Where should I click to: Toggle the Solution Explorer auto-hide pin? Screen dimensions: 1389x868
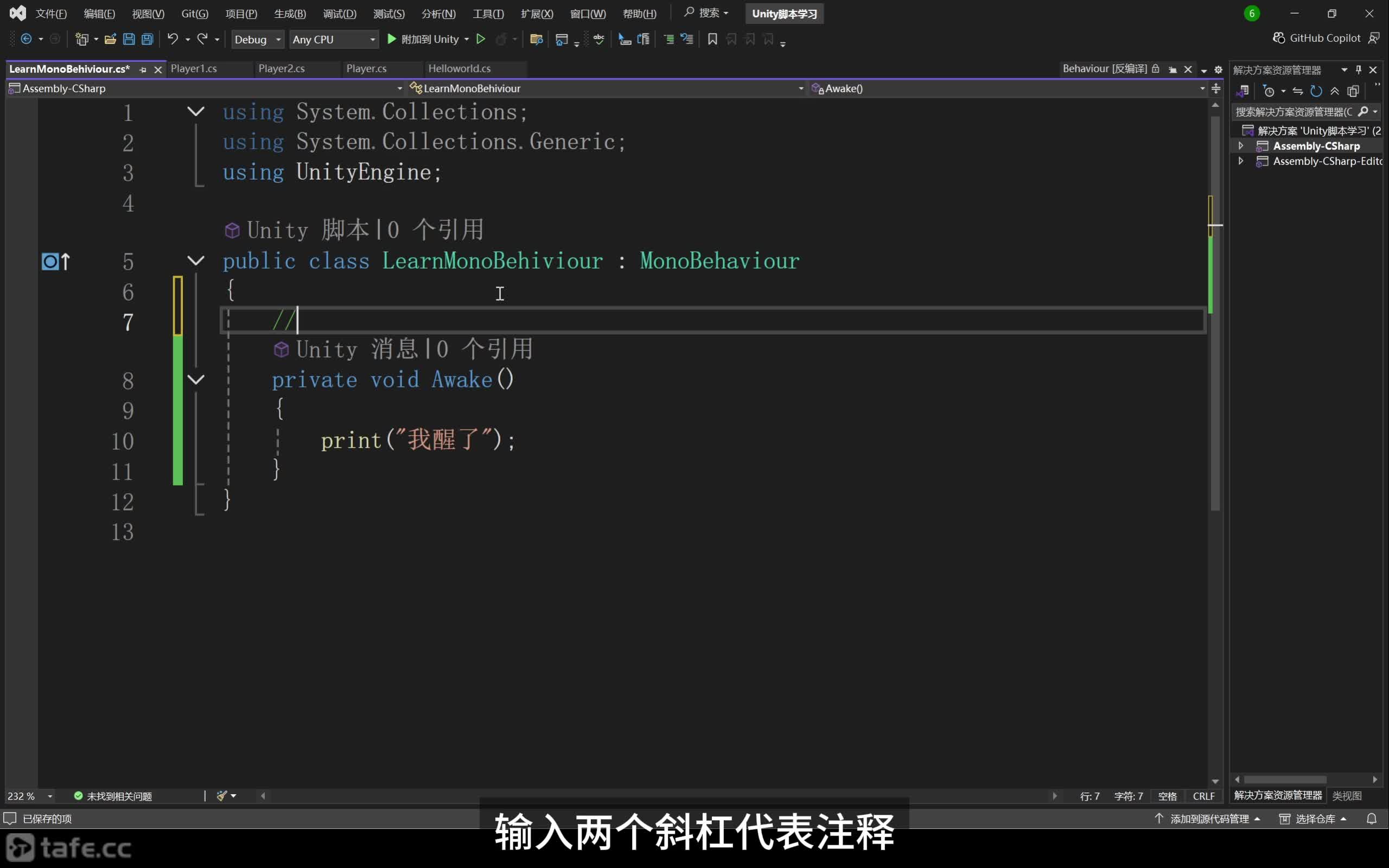click(1358, 69)
